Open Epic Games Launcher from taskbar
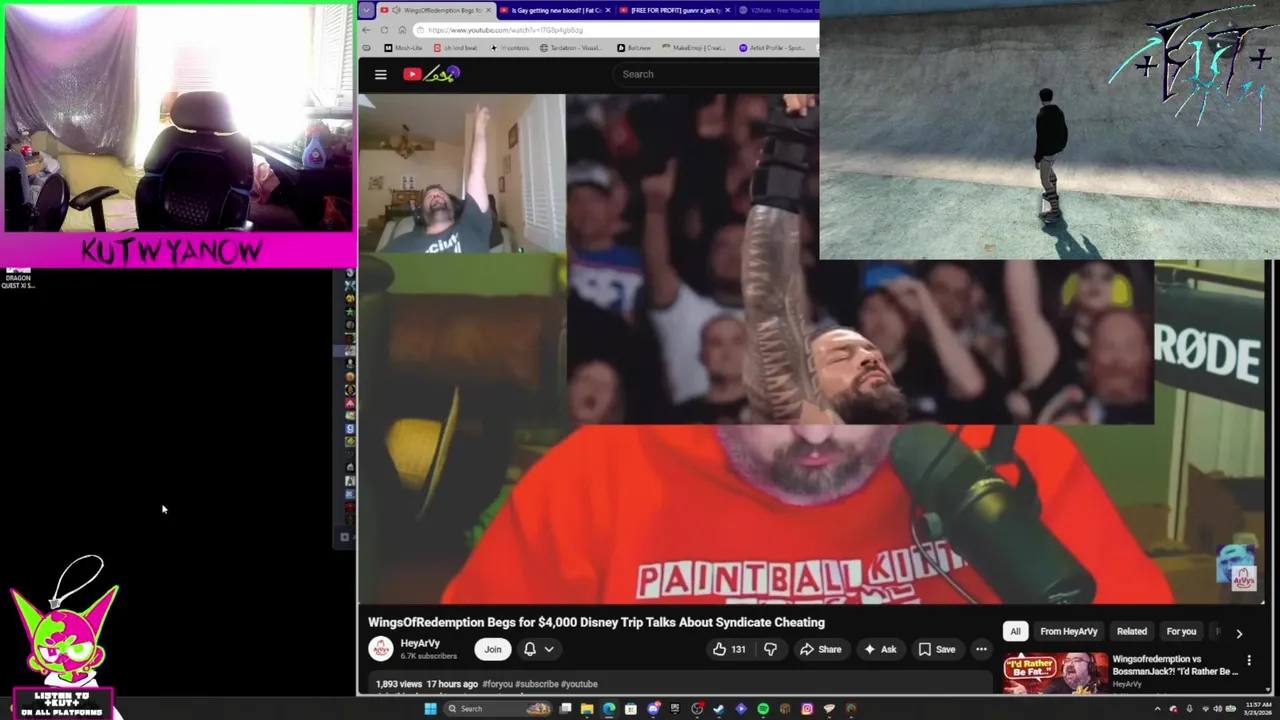This screenshot has height=720, width=1280. tap(675, 709)
